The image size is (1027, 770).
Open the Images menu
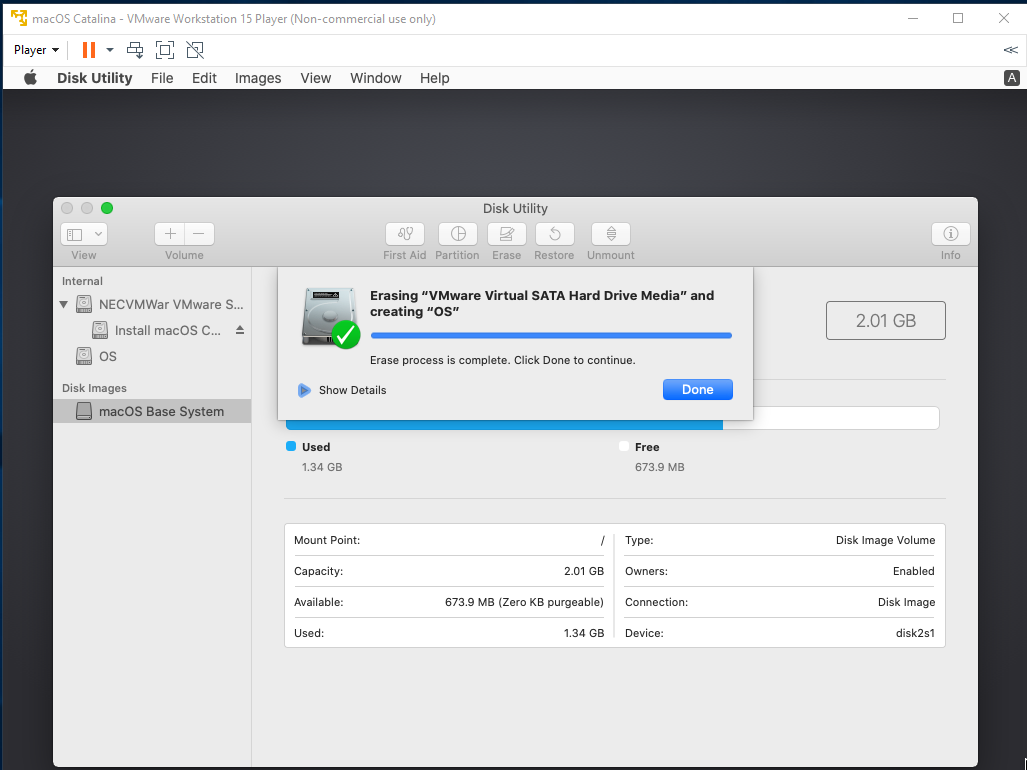(258, 78)
